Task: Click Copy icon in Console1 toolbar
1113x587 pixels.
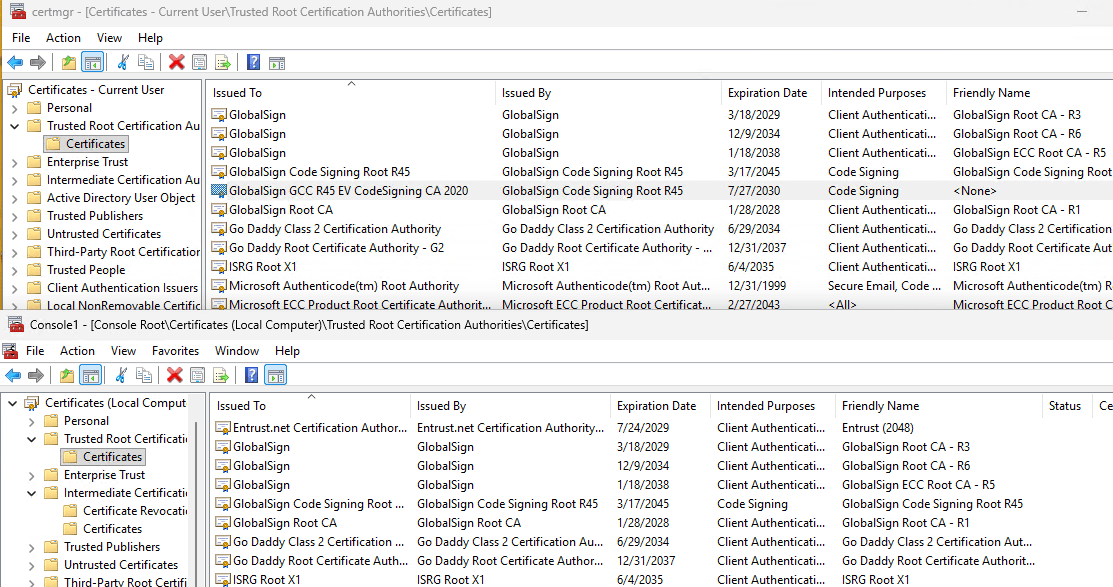Action: click(143, 375)
